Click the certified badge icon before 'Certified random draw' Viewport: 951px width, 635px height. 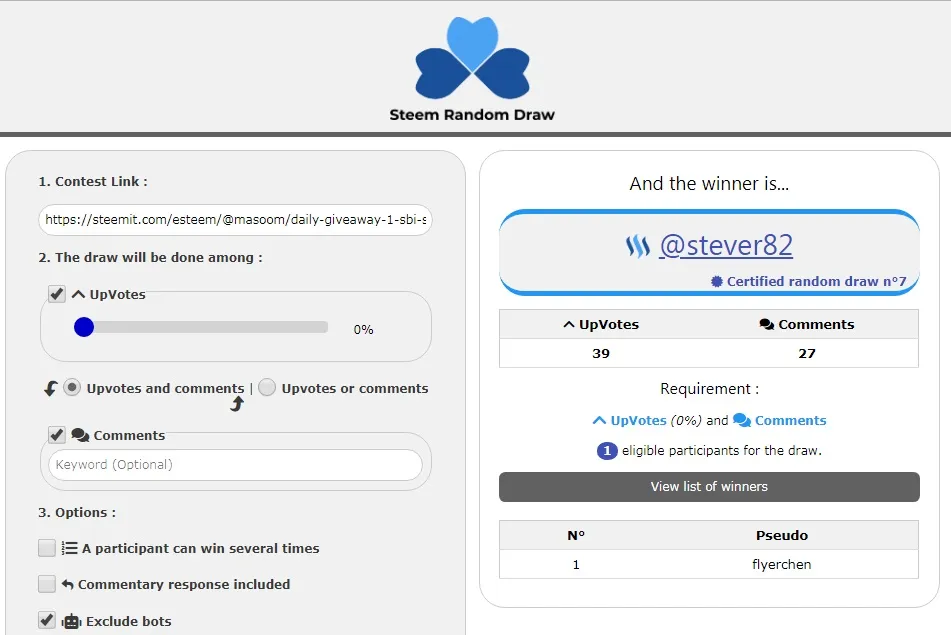717,281
